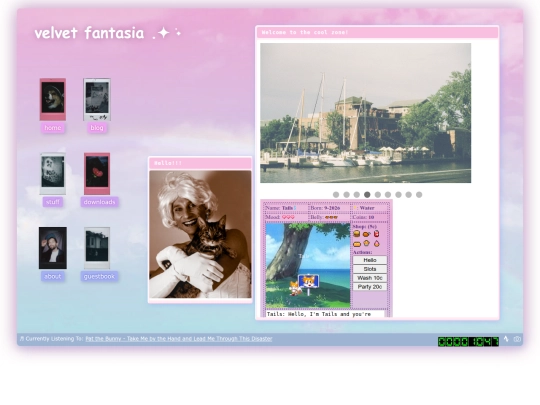Screen dimensions: 540x405
Task: Click the 'blog' label link
Action: tap(97, 128)
